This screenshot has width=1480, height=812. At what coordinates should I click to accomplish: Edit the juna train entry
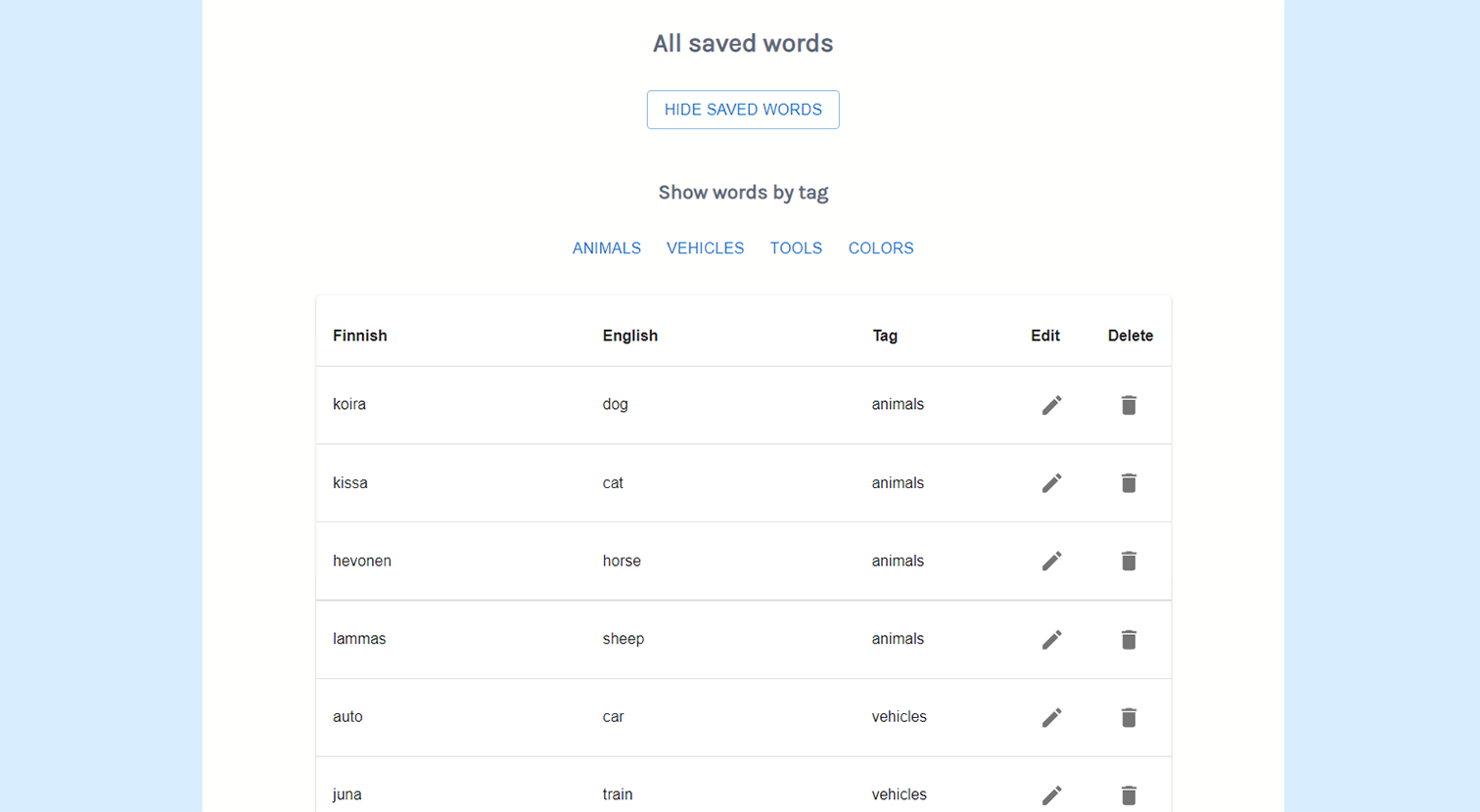coord(1051,794)
